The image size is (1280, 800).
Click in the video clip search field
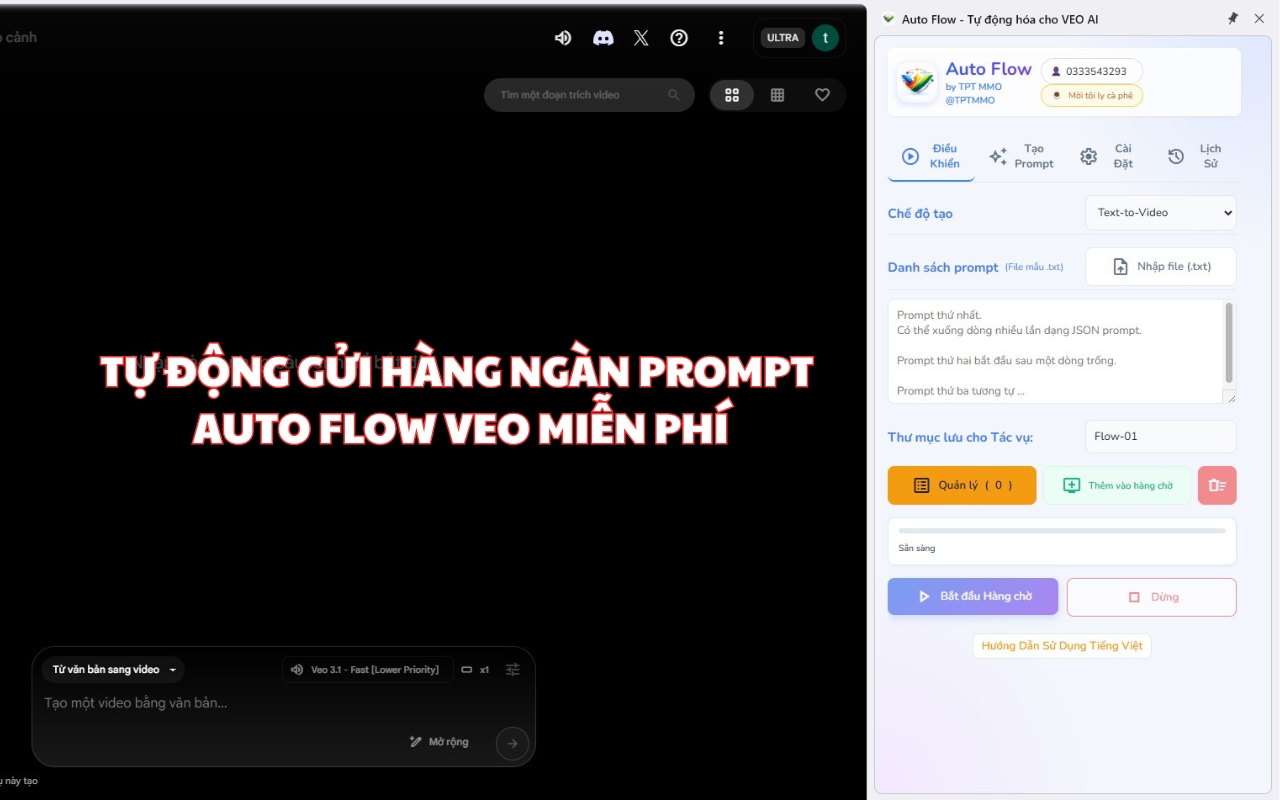click(589, 95)
